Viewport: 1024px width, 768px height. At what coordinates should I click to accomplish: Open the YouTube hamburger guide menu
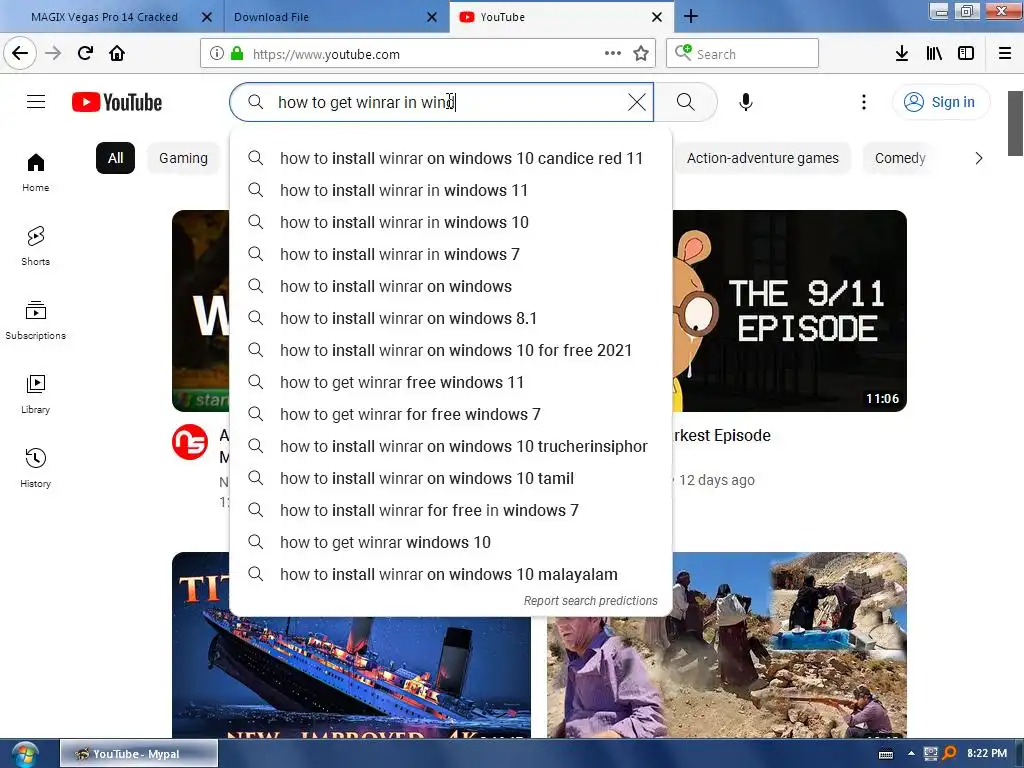pos(36,102)
